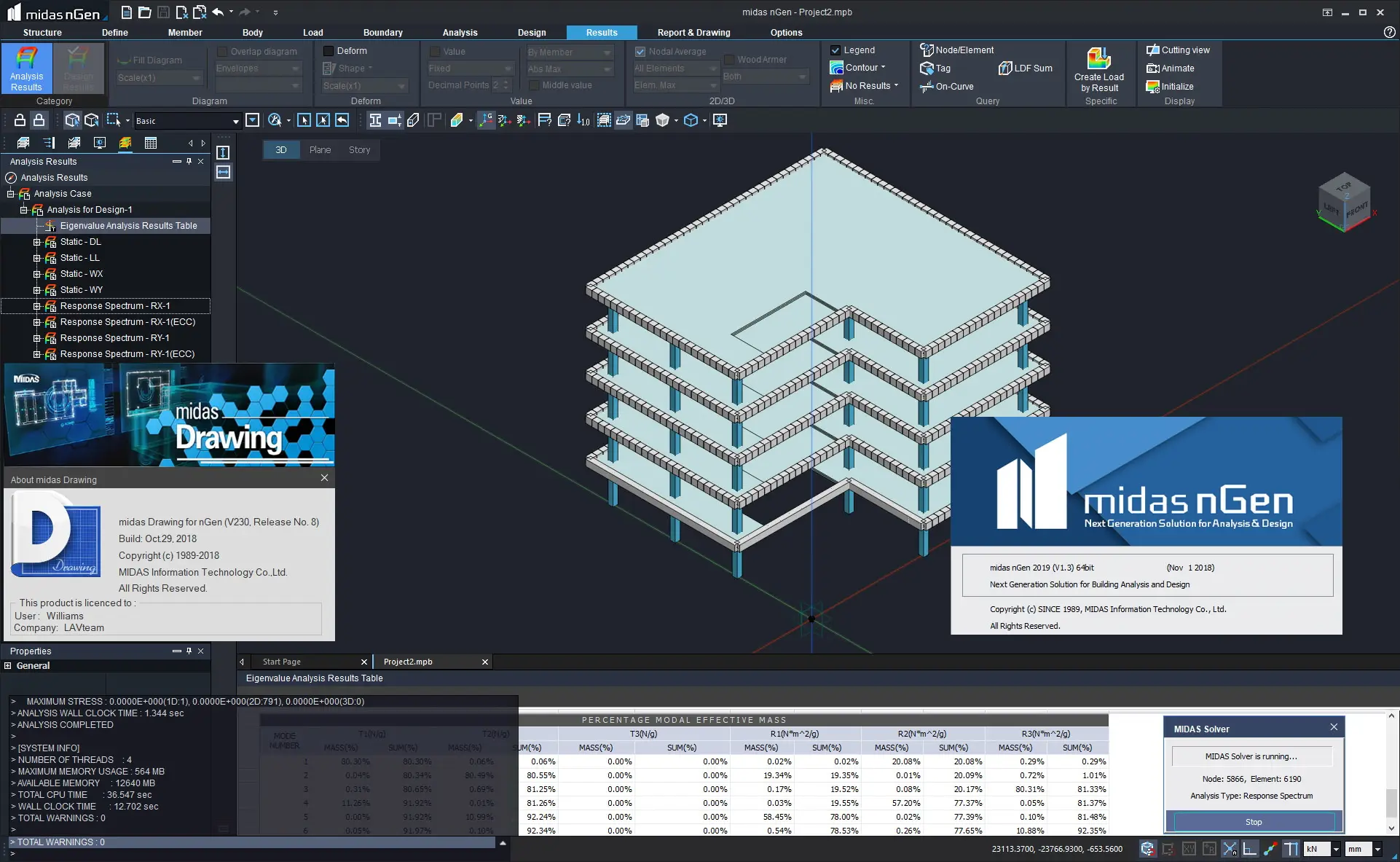Click the global axis G coordinate icon

486,120
